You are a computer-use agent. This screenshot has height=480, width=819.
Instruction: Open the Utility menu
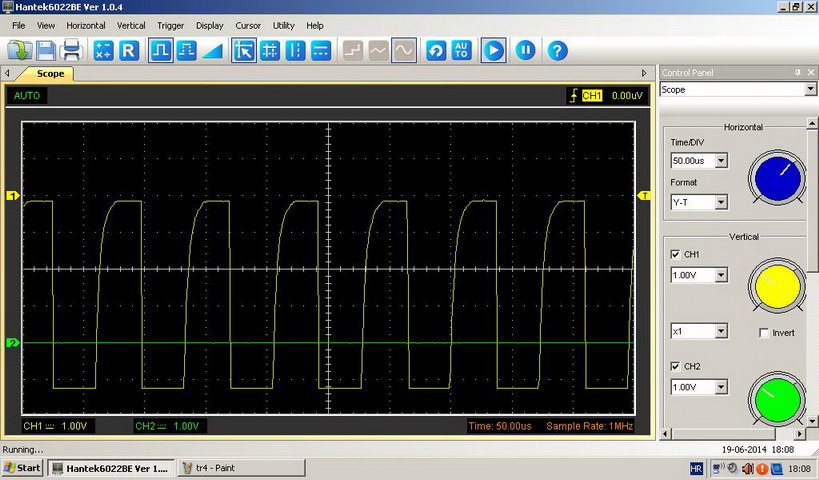(x=283, y=25)
